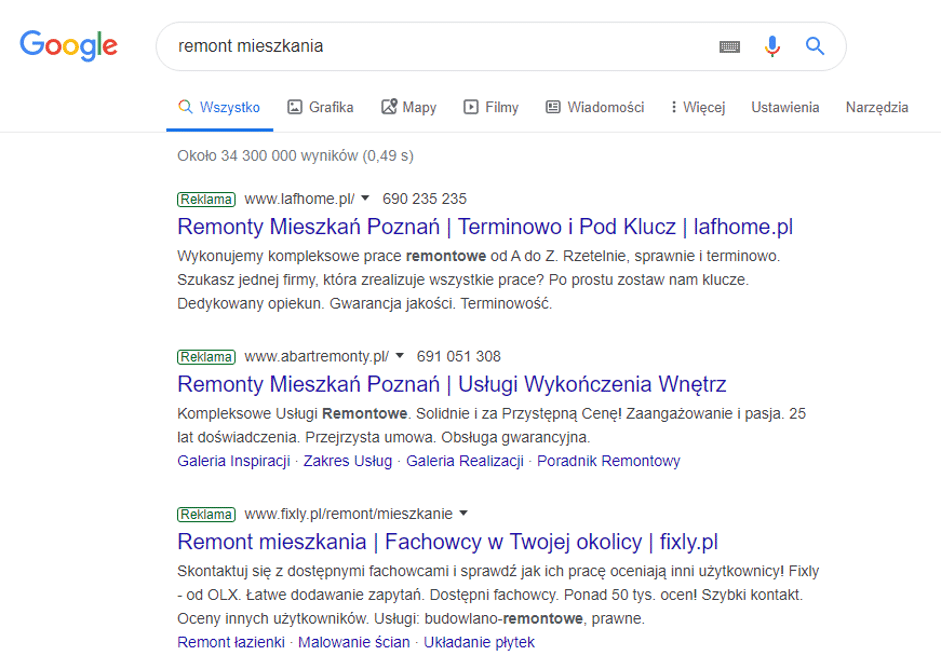The height and width of the screenshot is (669, 941).
Task: Open the on-screen keyboard icon
Action: 729,46
